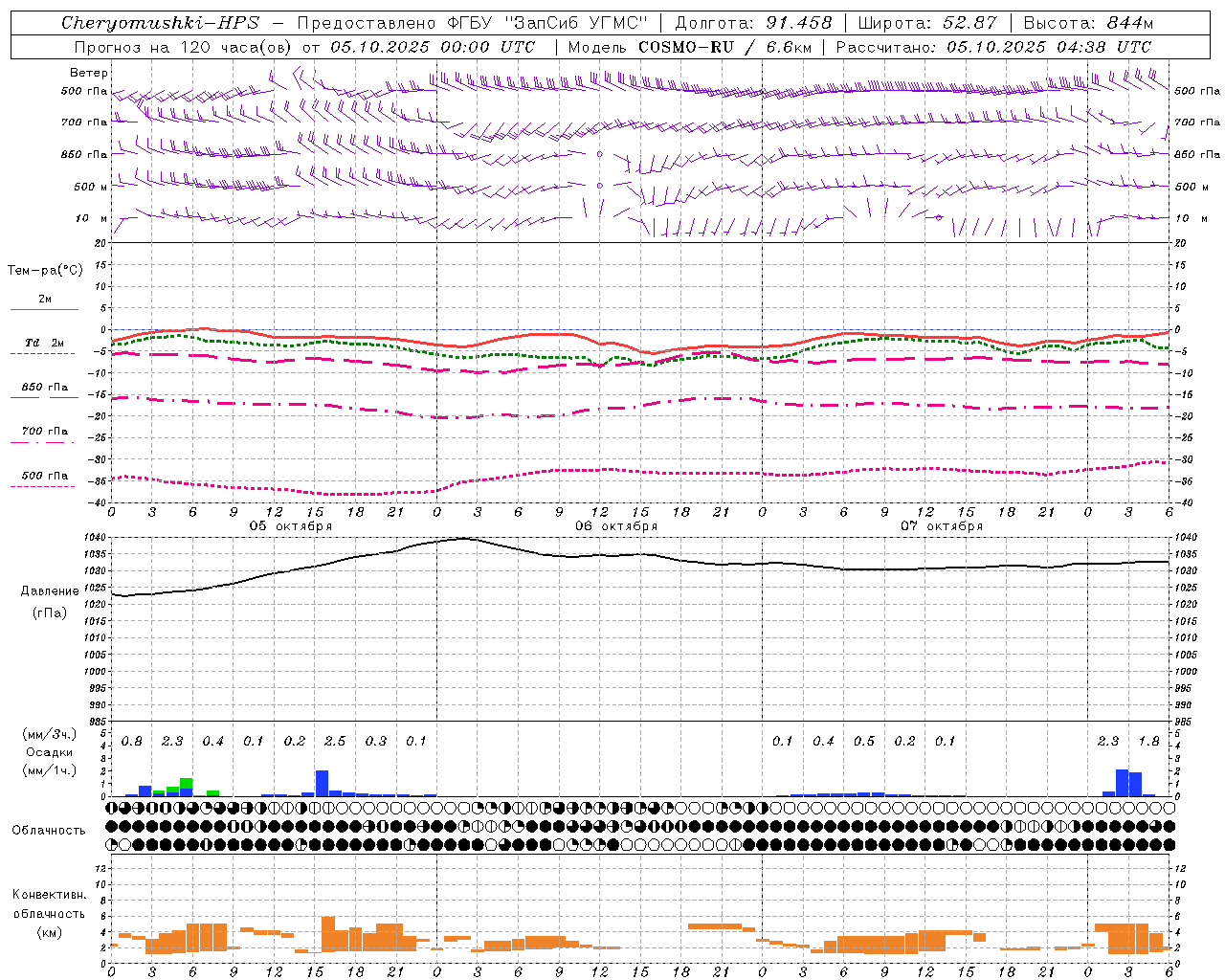
Task: Click the 700 гПа temperature legend entry
Action: pos(45,432)
